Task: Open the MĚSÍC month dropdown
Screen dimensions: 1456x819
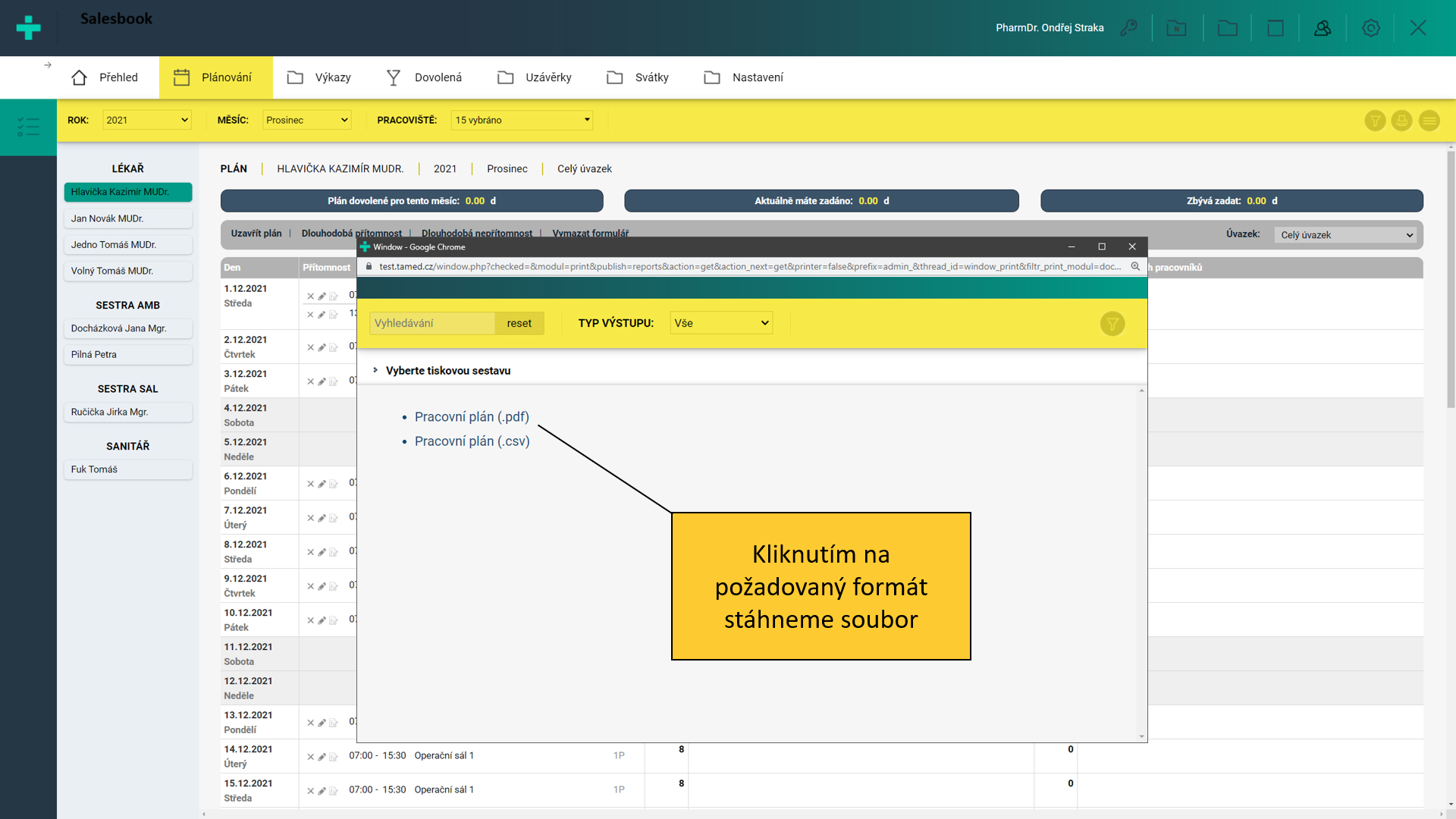Action: (306, 120)
